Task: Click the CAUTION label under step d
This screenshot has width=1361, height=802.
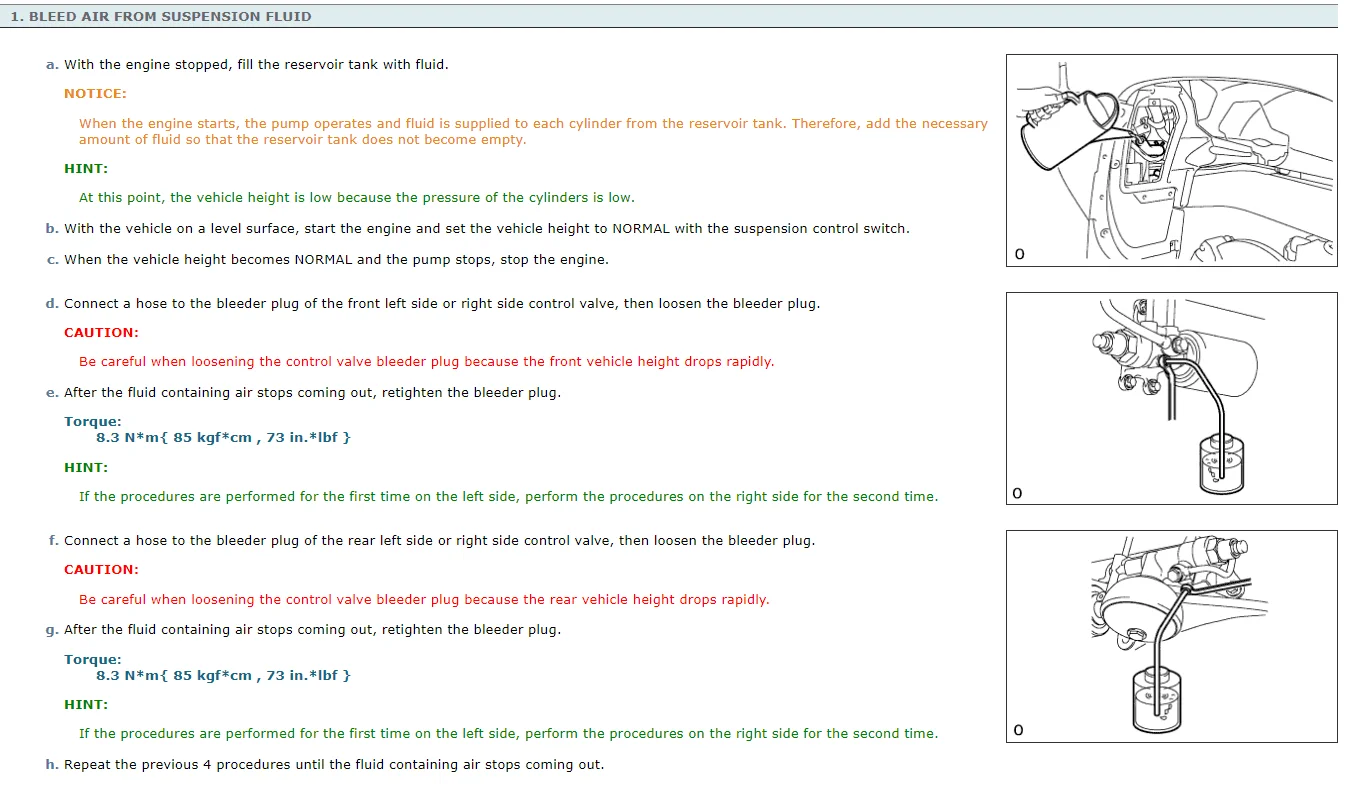Action: [101, 332]
